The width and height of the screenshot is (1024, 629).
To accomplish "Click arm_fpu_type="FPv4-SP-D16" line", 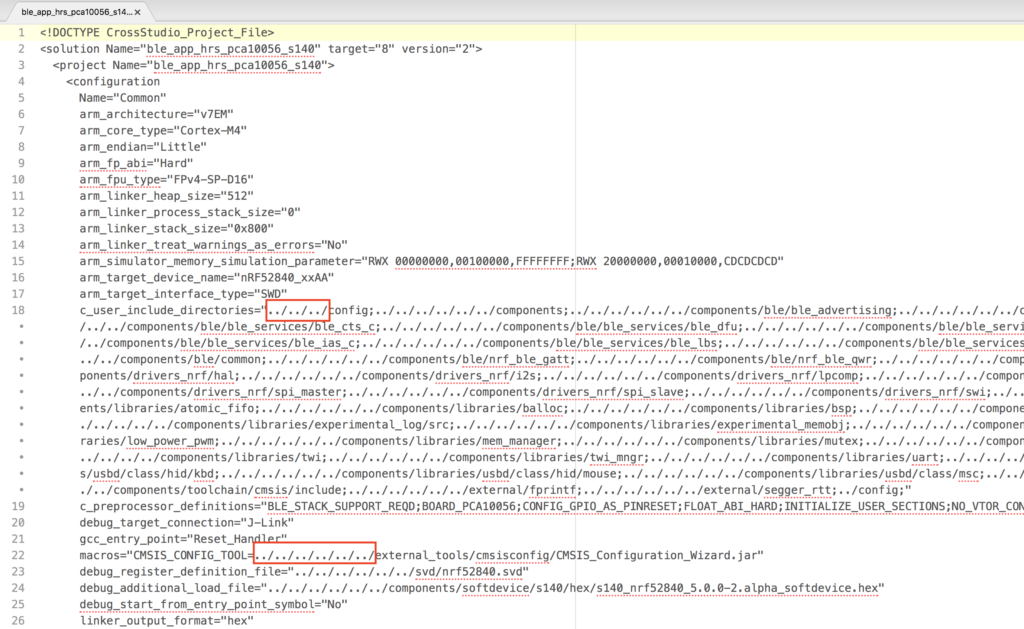I will point(167,179).
